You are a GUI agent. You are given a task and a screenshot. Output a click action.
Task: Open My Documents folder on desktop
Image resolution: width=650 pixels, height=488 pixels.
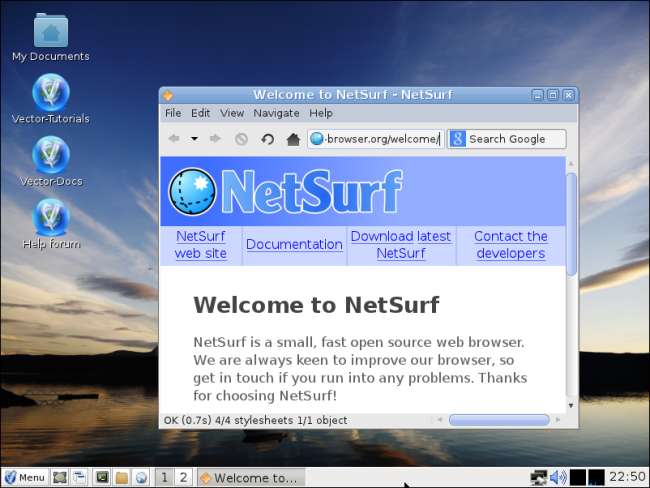click(x=50, y=32)
